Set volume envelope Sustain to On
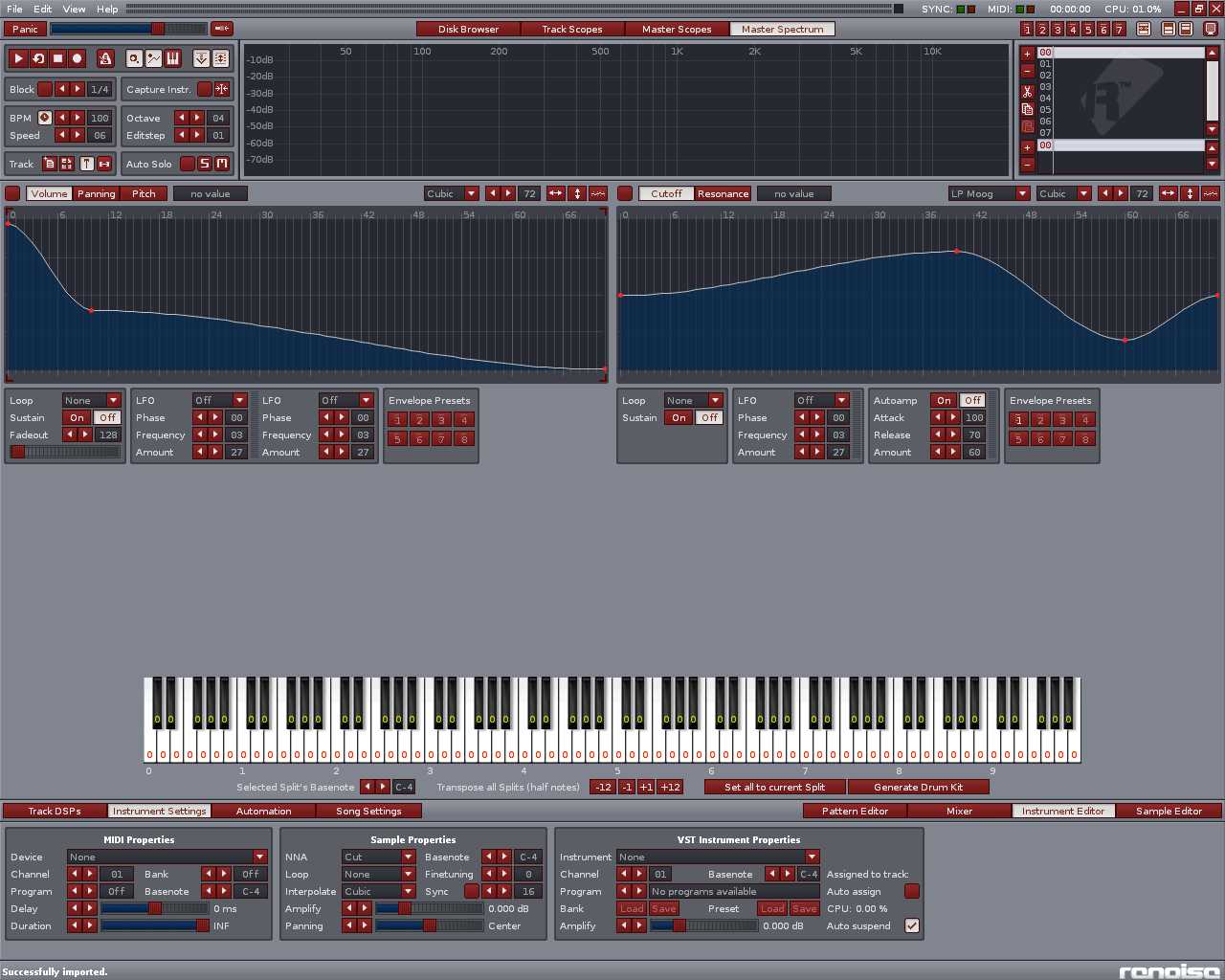The image size is (1225, 980). coord(78,417)
